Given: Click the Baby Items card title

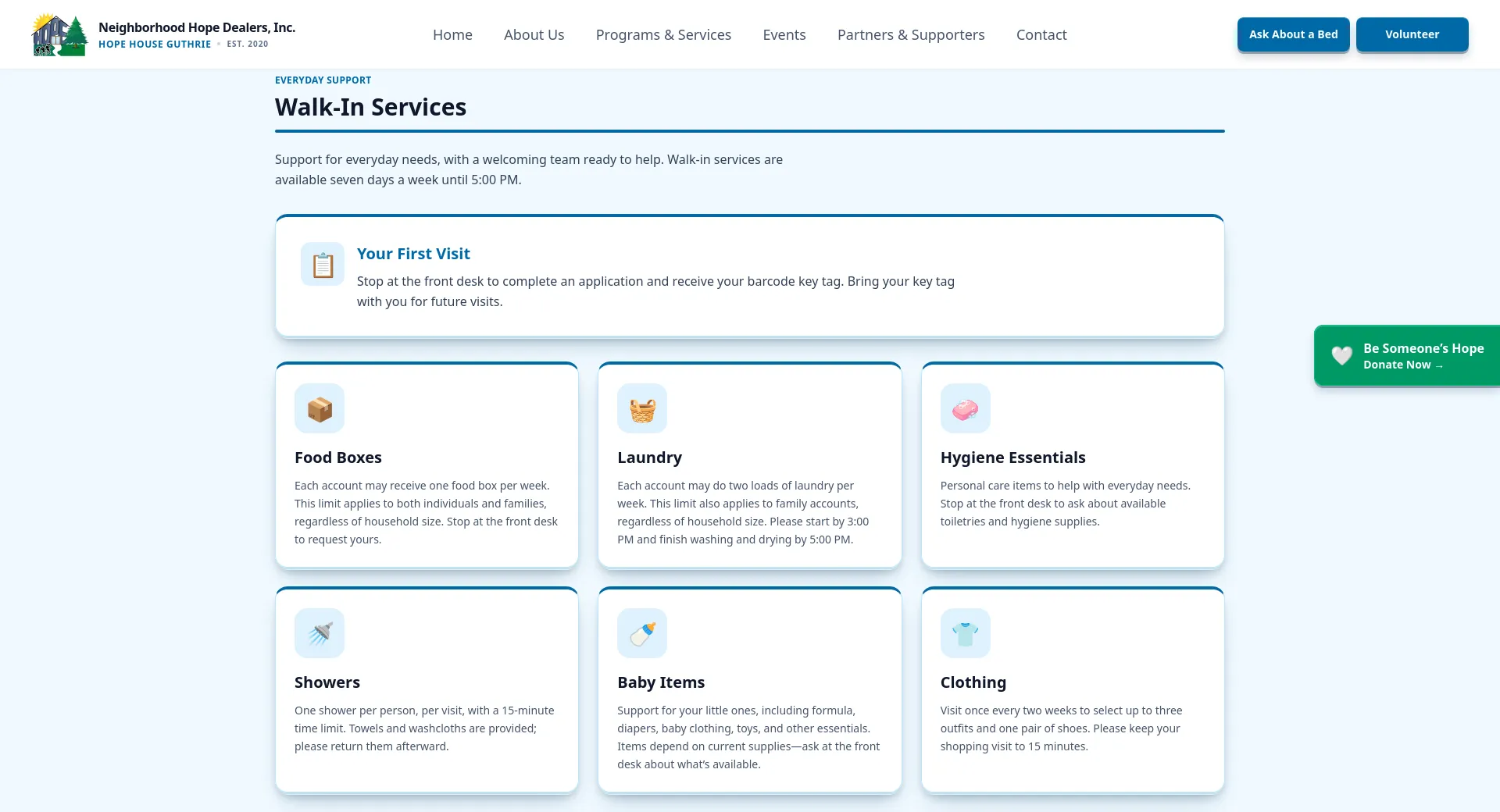Looking at the screenshot, I should point(661,682).
